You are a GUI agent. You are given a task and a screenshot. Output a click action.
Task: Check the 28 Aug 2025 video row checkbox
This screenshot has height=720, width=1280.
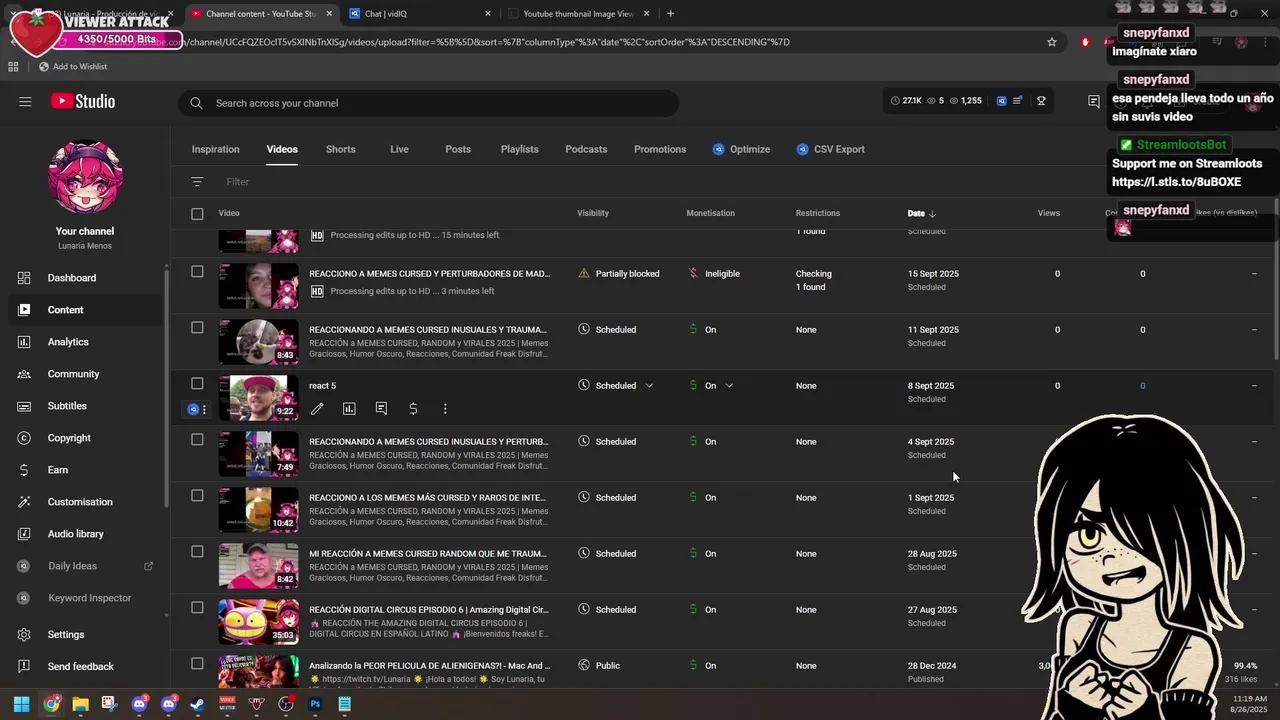[x=197, y=551]
